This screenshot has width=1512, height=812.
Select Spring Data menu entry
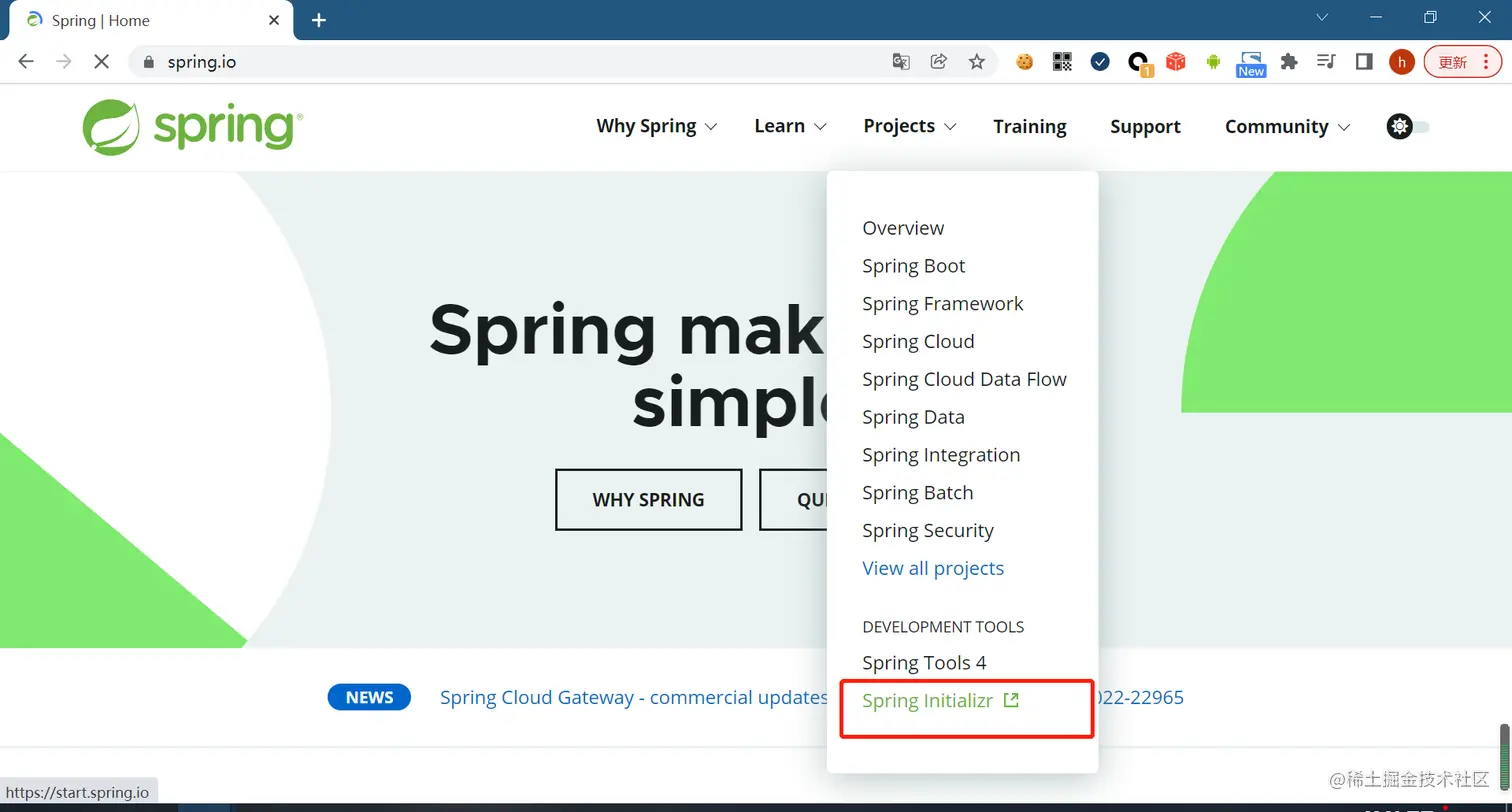point(913,417)
